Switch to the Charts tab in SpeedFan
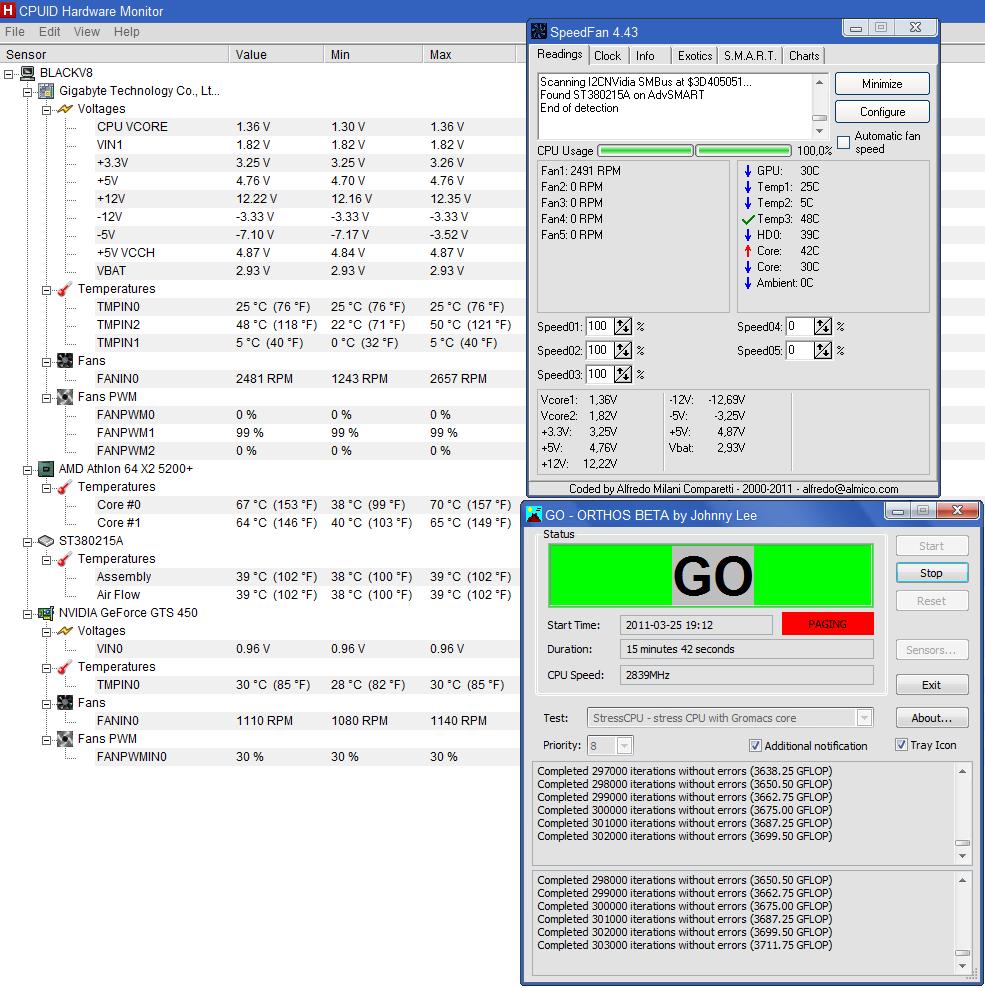 (x=804, y=56)
